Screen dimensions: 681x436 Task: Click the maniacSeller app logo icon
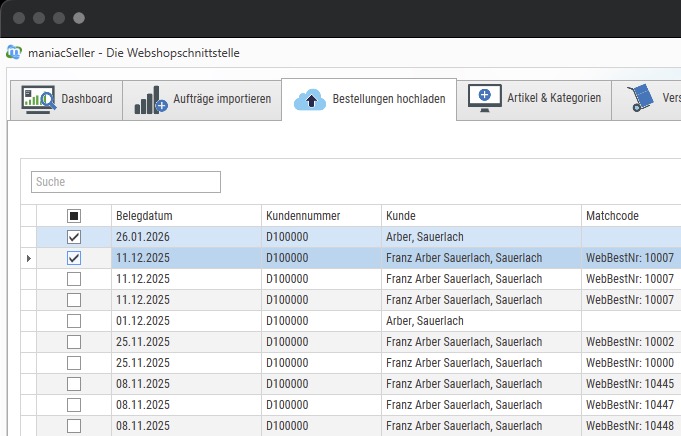click(14, 52)
